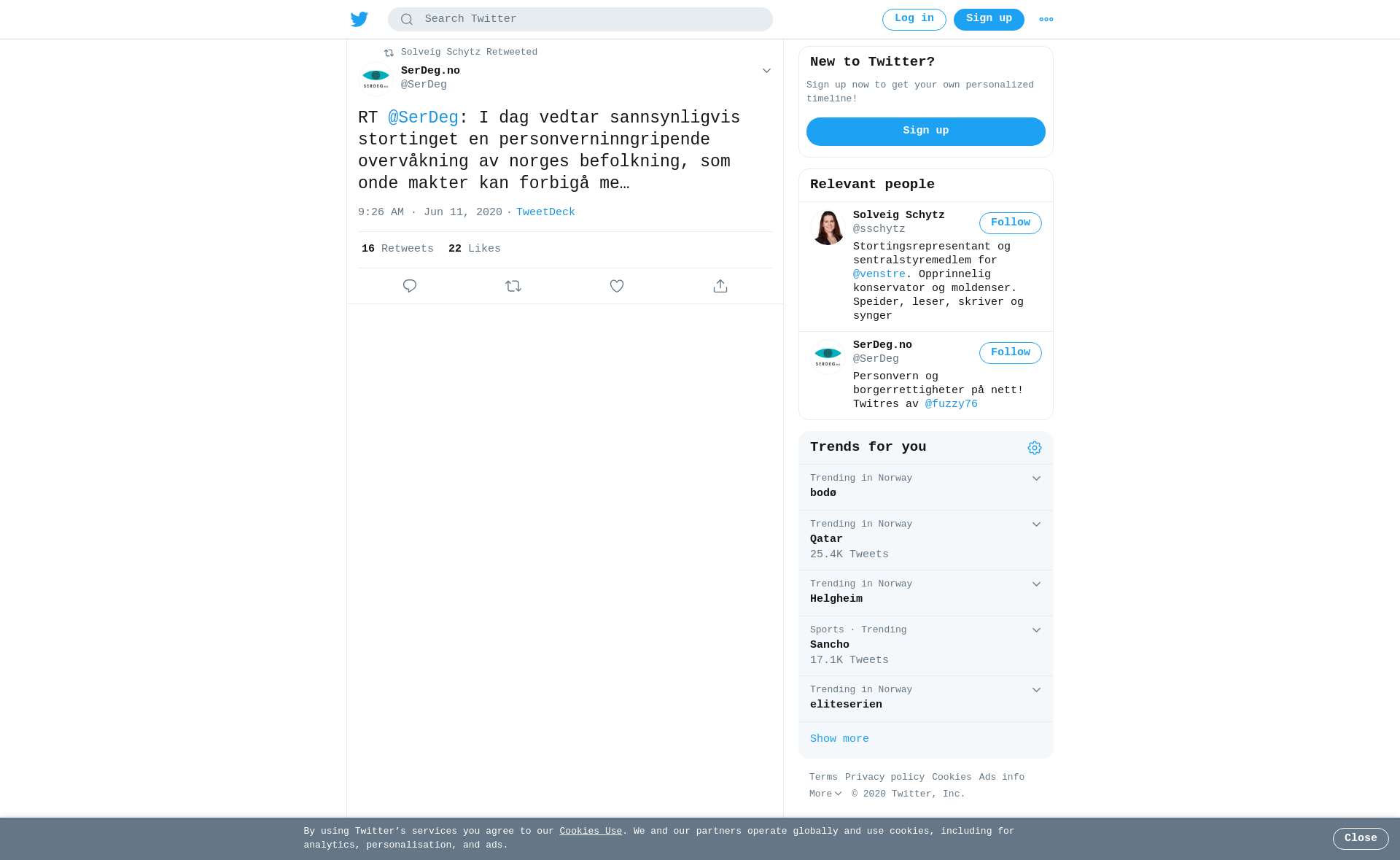Retweet the SerDeg tweet

pyautogui.click(x=513, y=286)
